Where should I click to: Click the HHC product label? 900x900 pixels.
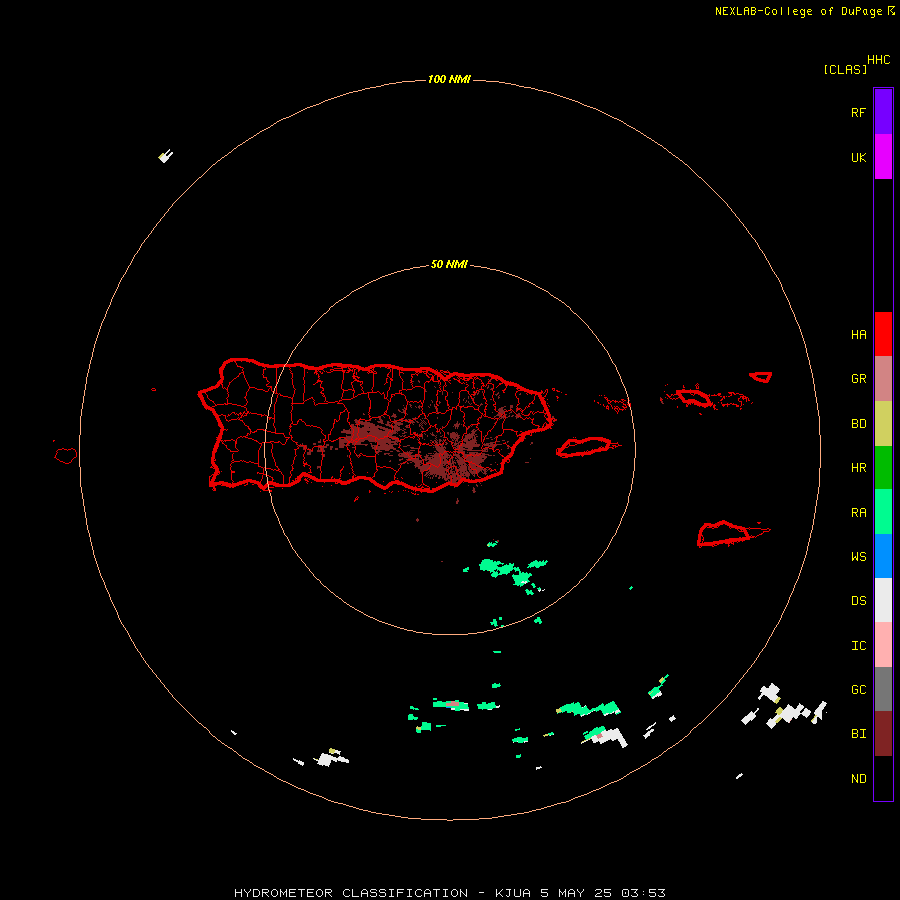pyautogui.click(x=878, y=60)
